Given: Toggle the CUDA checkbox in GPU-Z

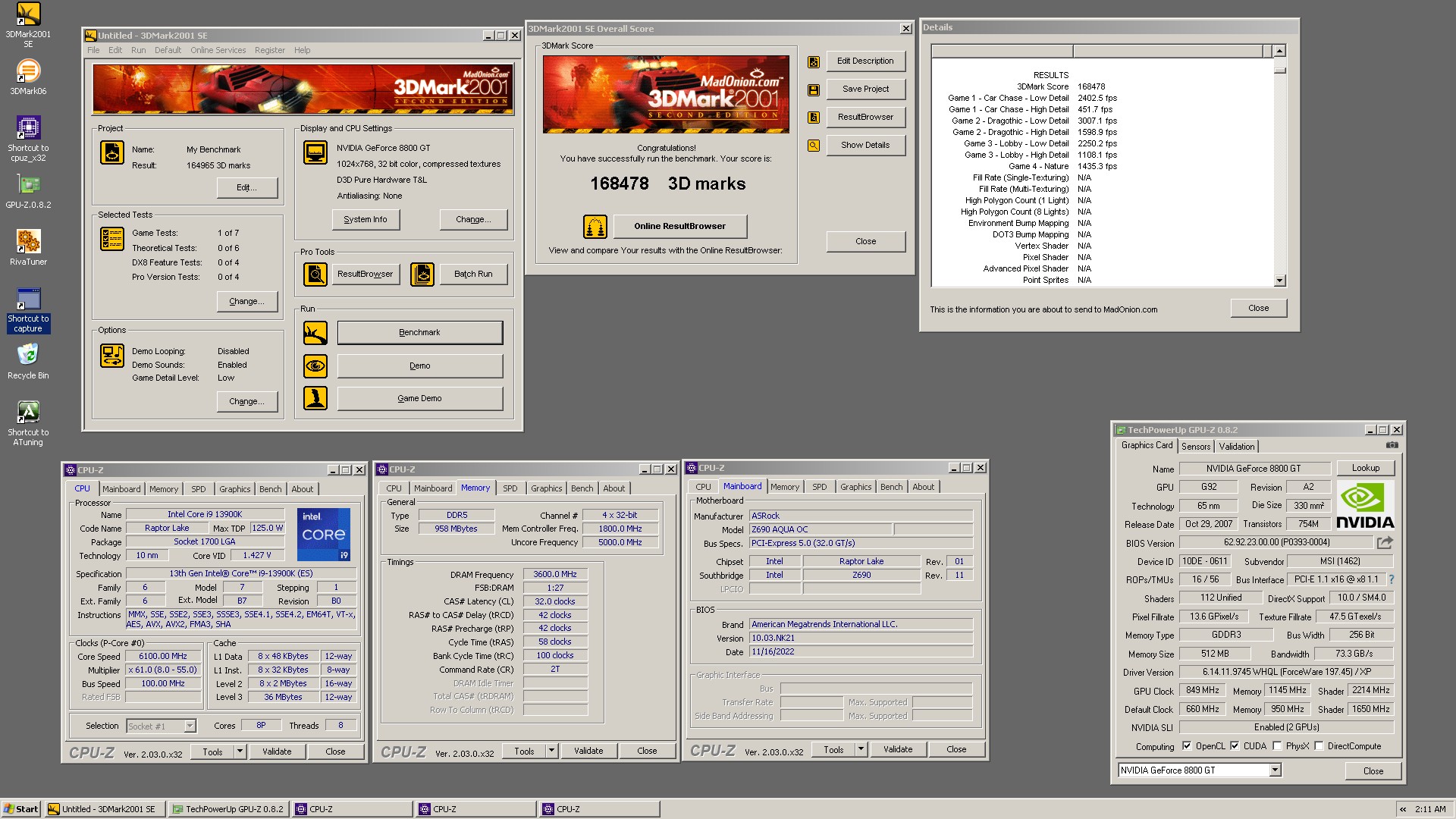Looking at the screenshot, I should (1235, 746).
